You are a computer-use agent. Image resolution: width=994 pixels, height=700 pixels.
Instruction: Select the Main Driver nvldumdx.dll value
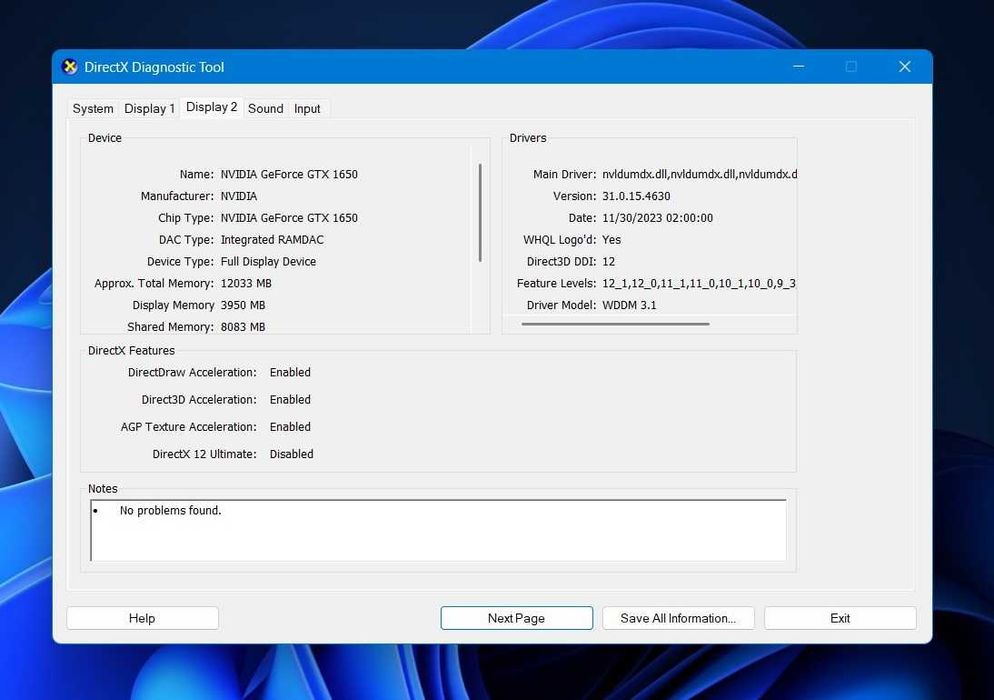699,174
